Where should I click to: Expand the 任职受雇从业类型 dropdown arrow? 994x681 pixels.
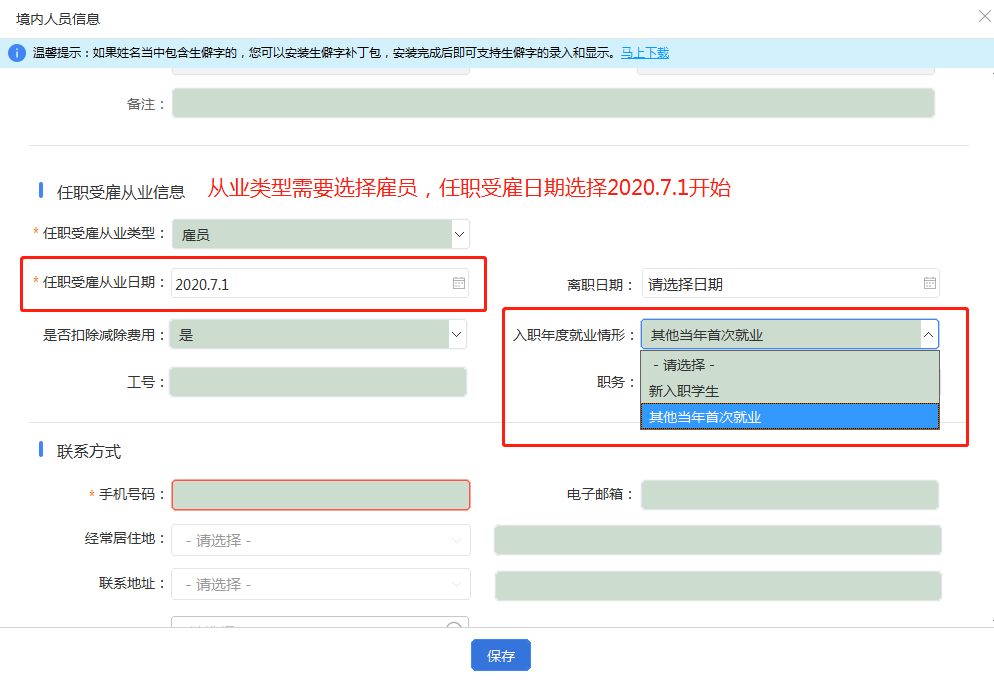(460, 234)
